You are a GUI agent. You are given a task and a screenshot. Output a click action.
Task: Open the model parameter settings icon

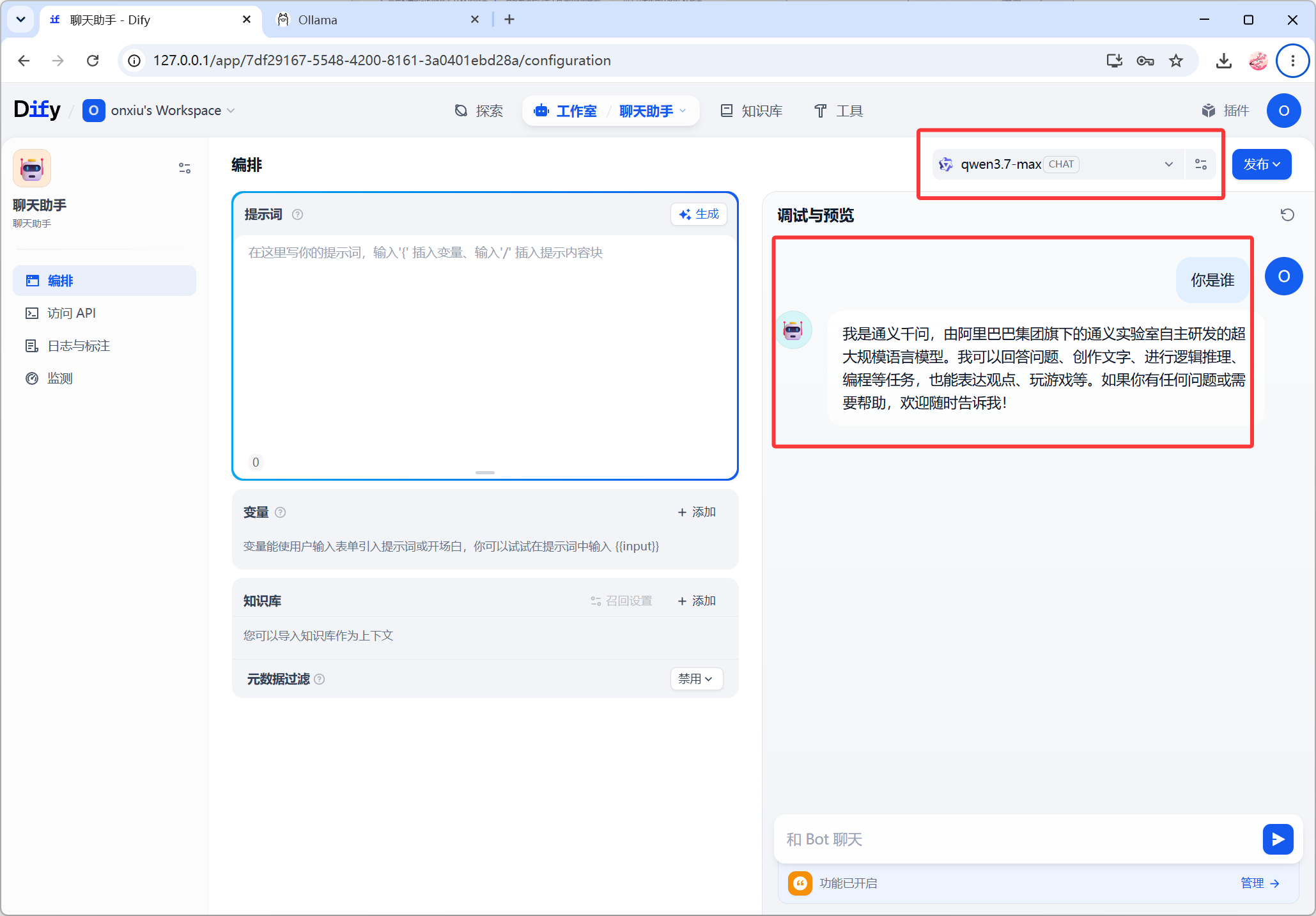click(x=1201, y=164)
